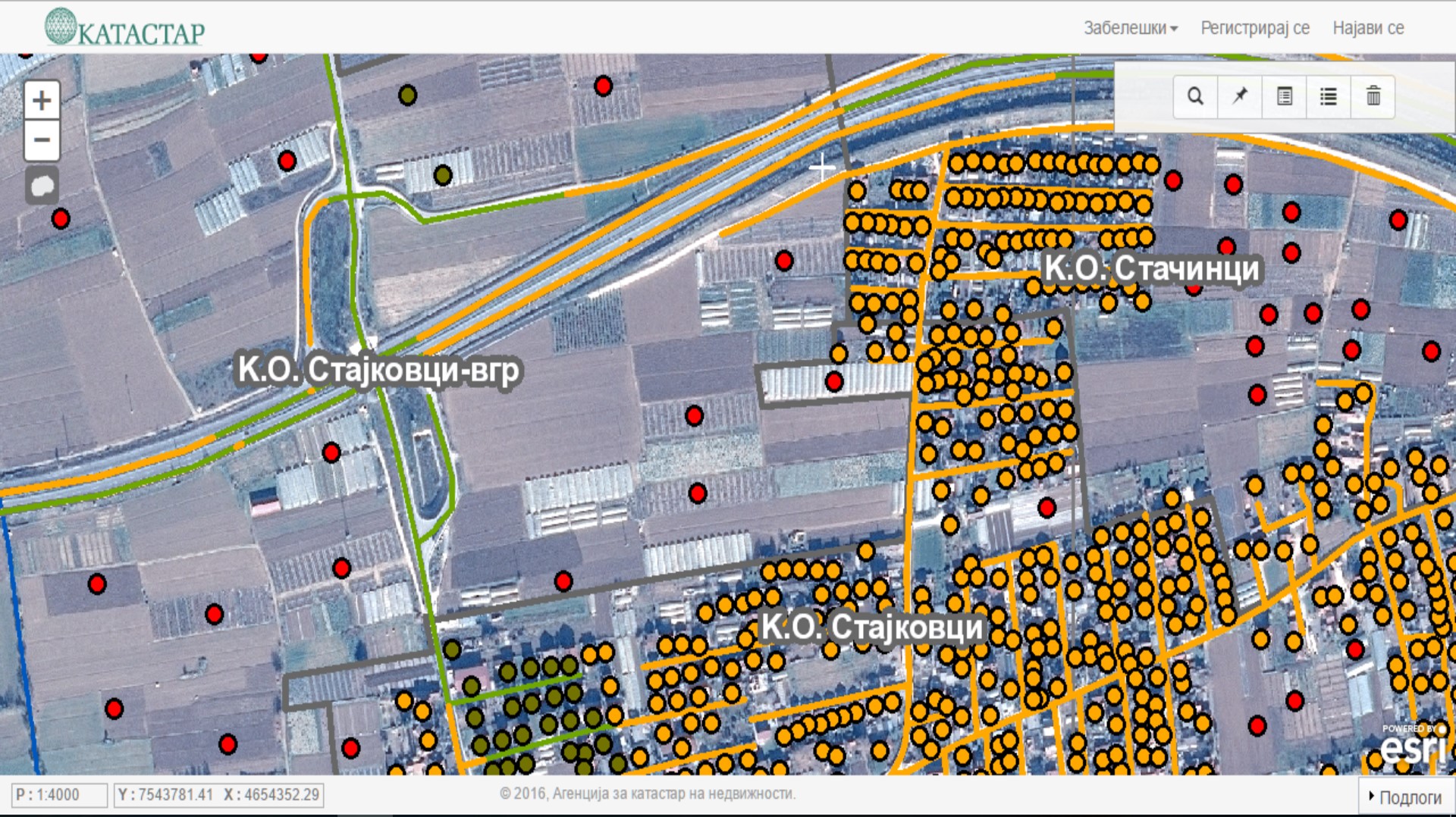
Task: Expand the Забелешки dropdown menu
Action: coord(1130,28)
